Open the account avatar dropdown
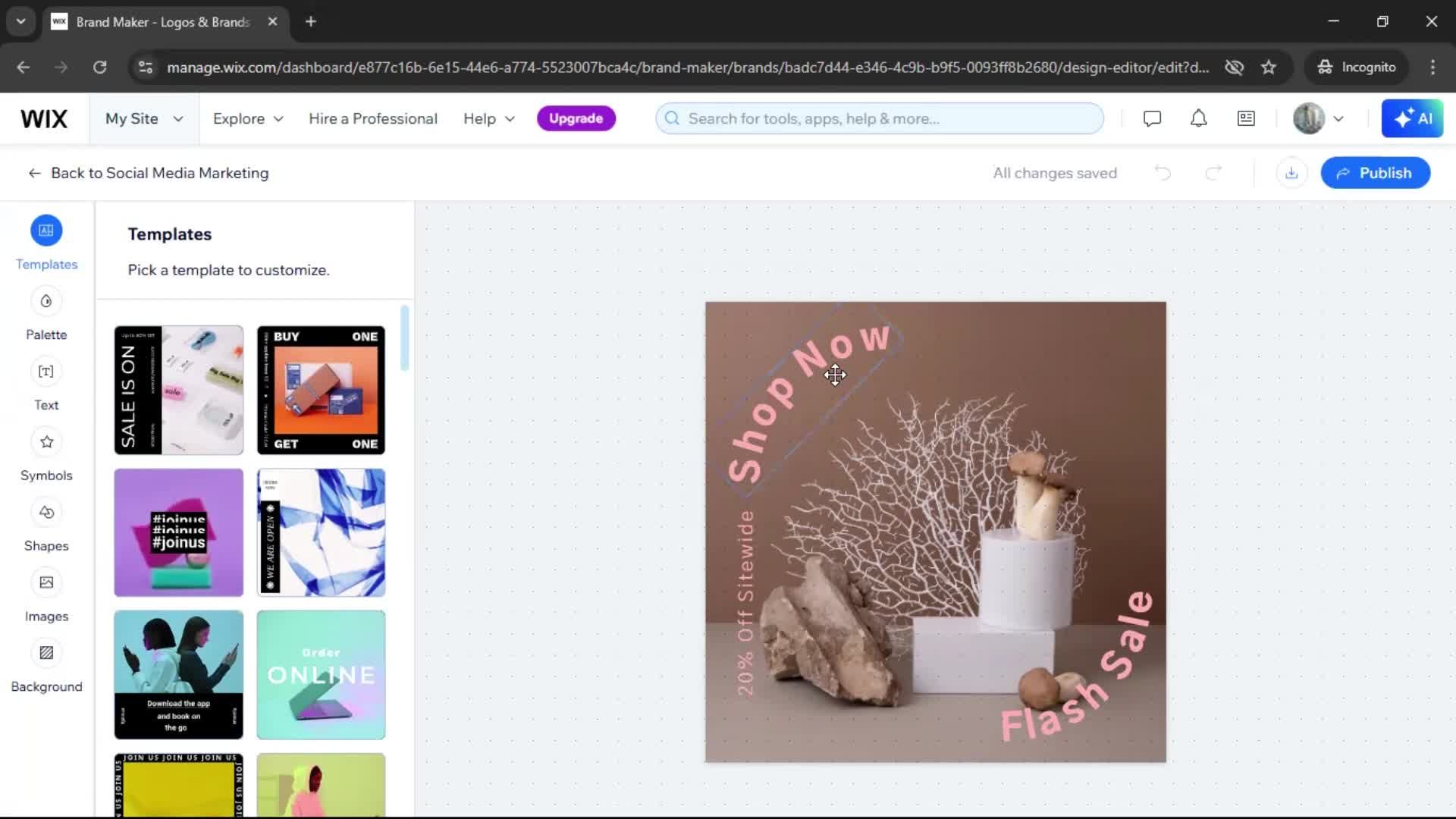1456x819 pixels. [x=1319, y=118]
